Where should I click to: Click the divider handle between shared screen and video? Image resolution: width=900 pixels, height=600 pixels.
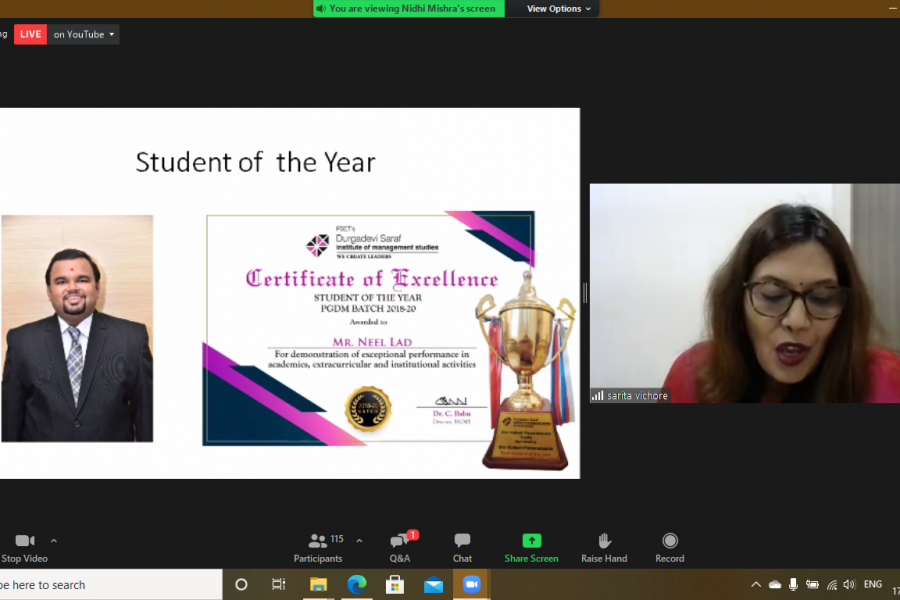click(585, 293)
